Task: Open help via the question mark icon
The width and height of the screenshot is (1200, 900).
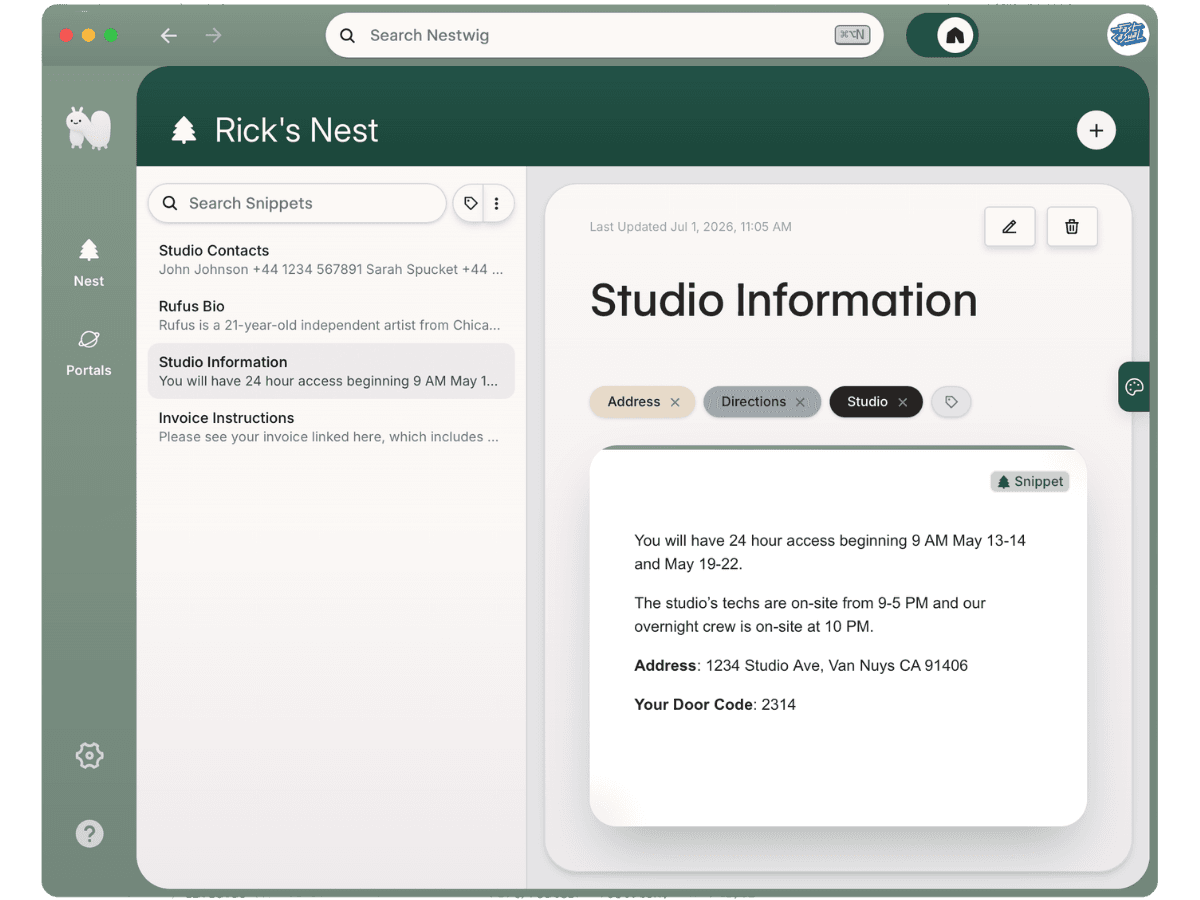Action: coord(89,833)
